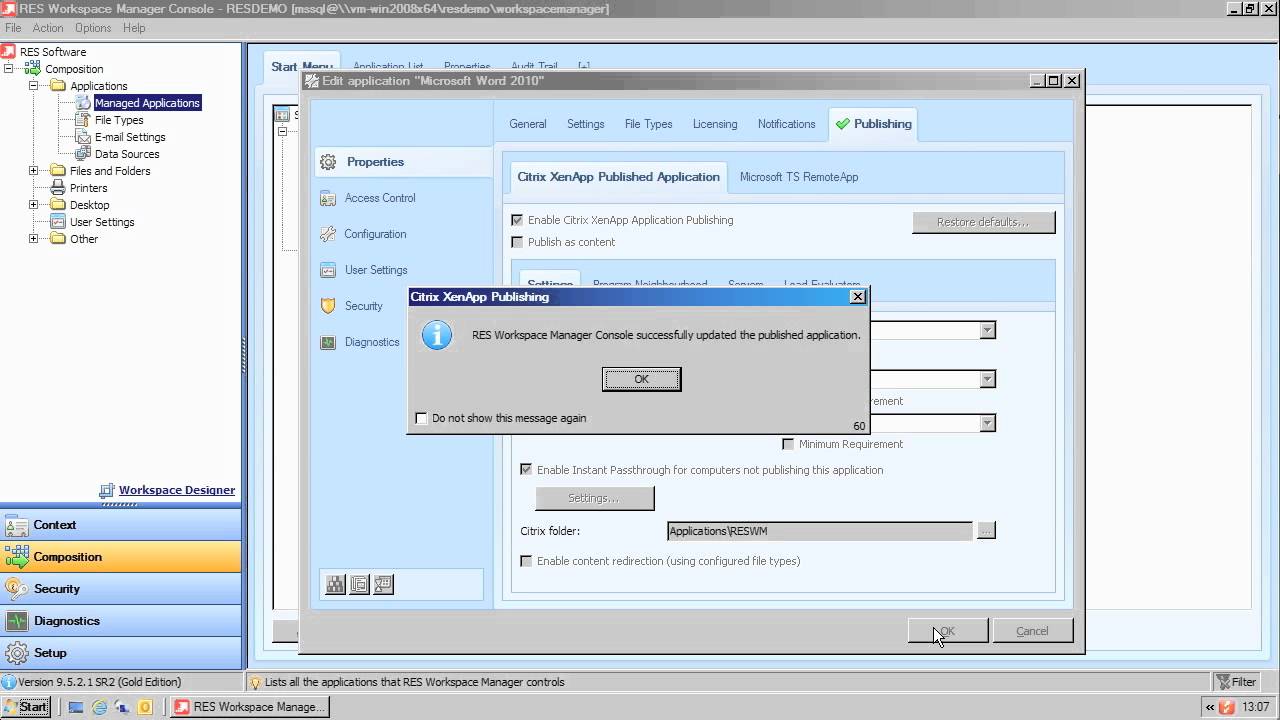Click the Configuration wrench icon

[x=328, y=234]
